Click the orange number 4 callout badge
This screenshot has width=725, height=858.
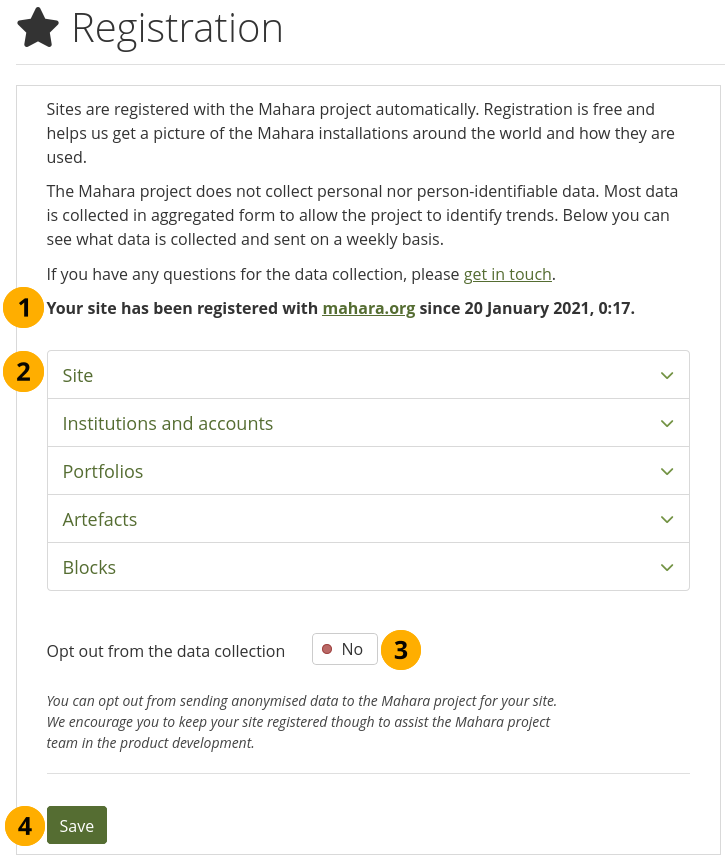point(24,826)
